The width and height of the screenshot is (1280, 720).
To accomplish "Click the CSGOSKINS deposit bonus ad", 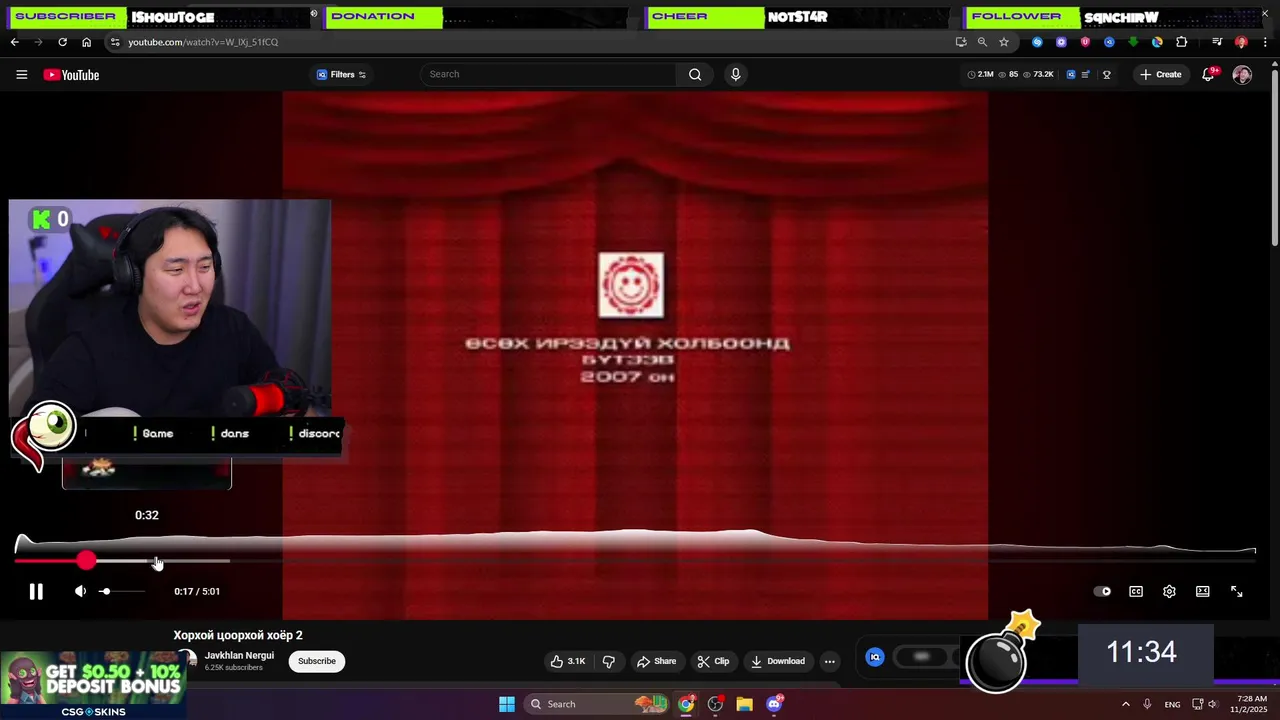I will pos(93,685).
